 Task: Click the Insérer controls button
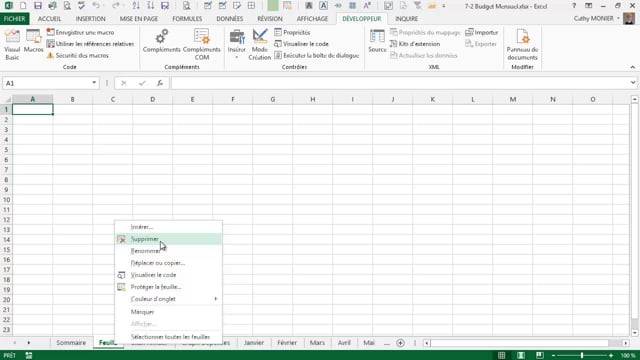[237, 45]
